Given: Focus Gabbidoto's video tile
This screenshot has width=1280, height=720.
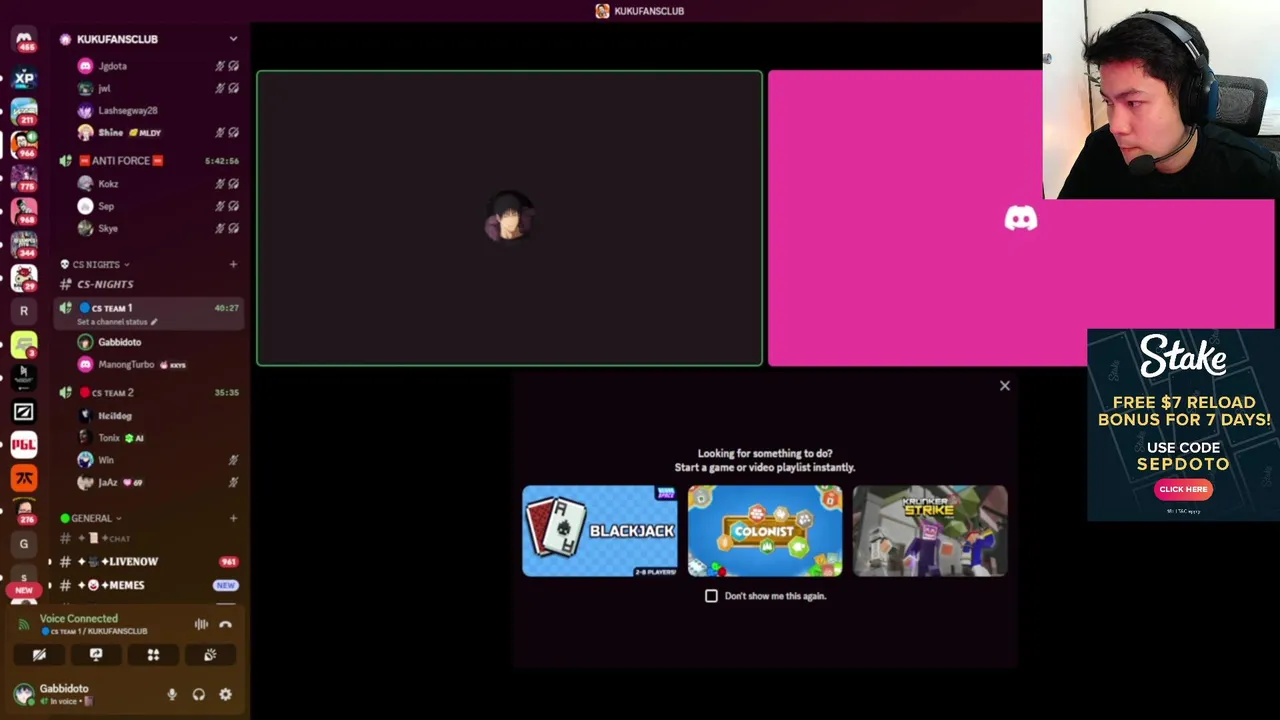Looking at the screenshot, I should click(509, 218).
